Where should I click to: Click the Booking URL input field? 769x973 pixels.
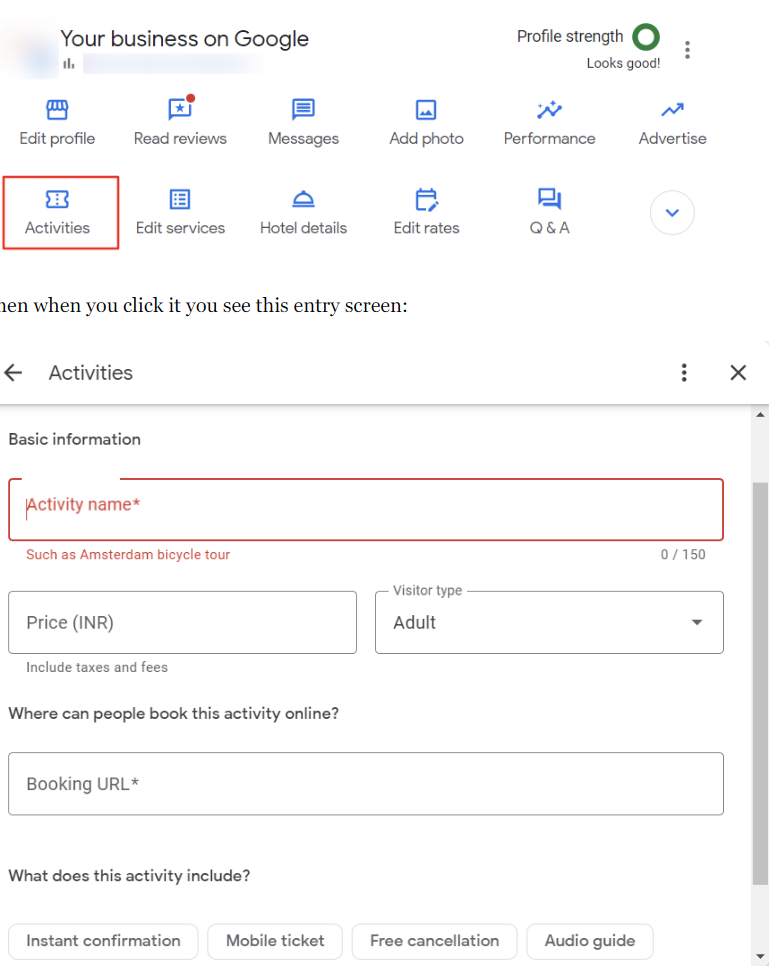point(366,784)
